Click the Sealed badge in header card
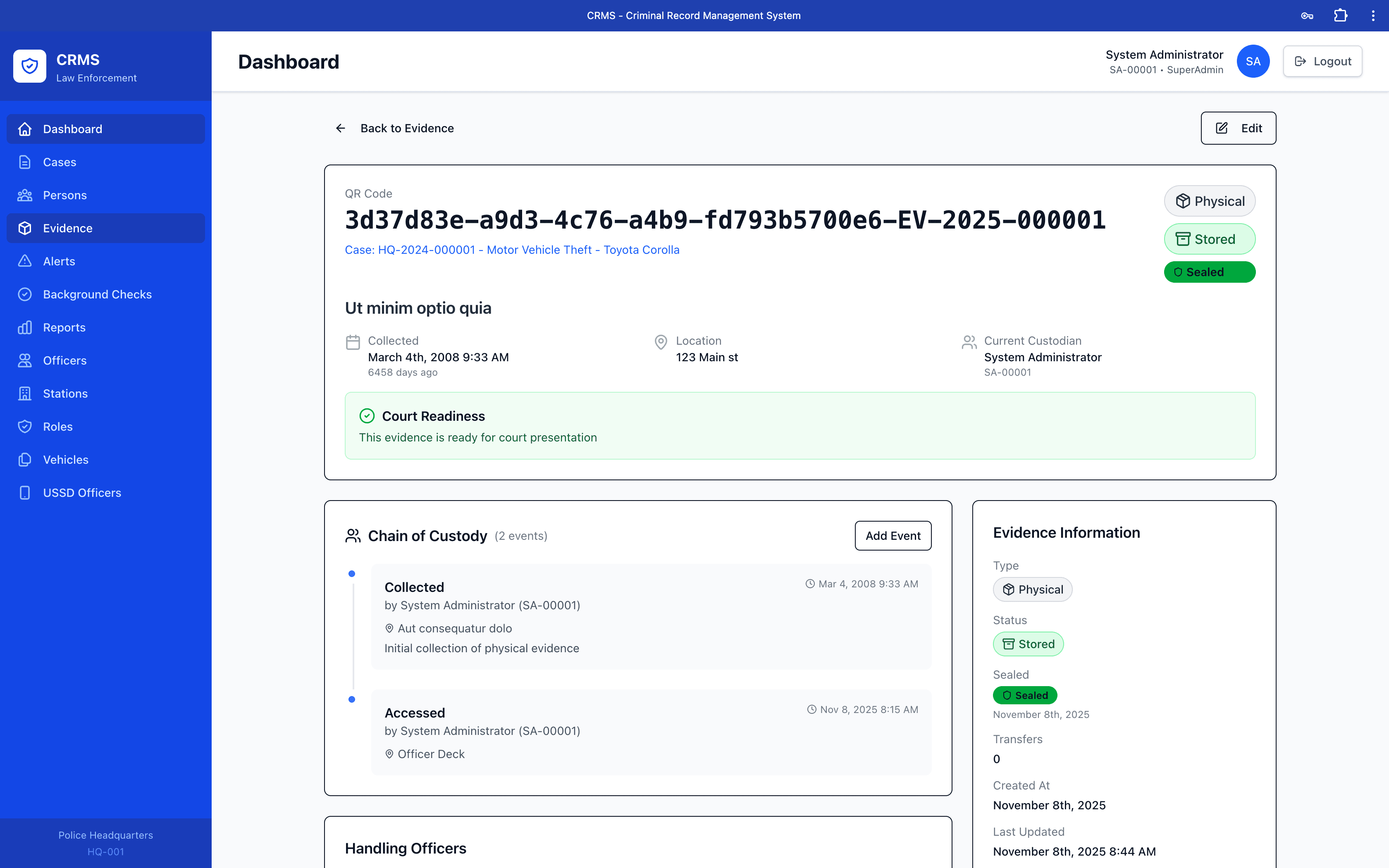The image size is (1389, 868). click(x=1209, y=272)
